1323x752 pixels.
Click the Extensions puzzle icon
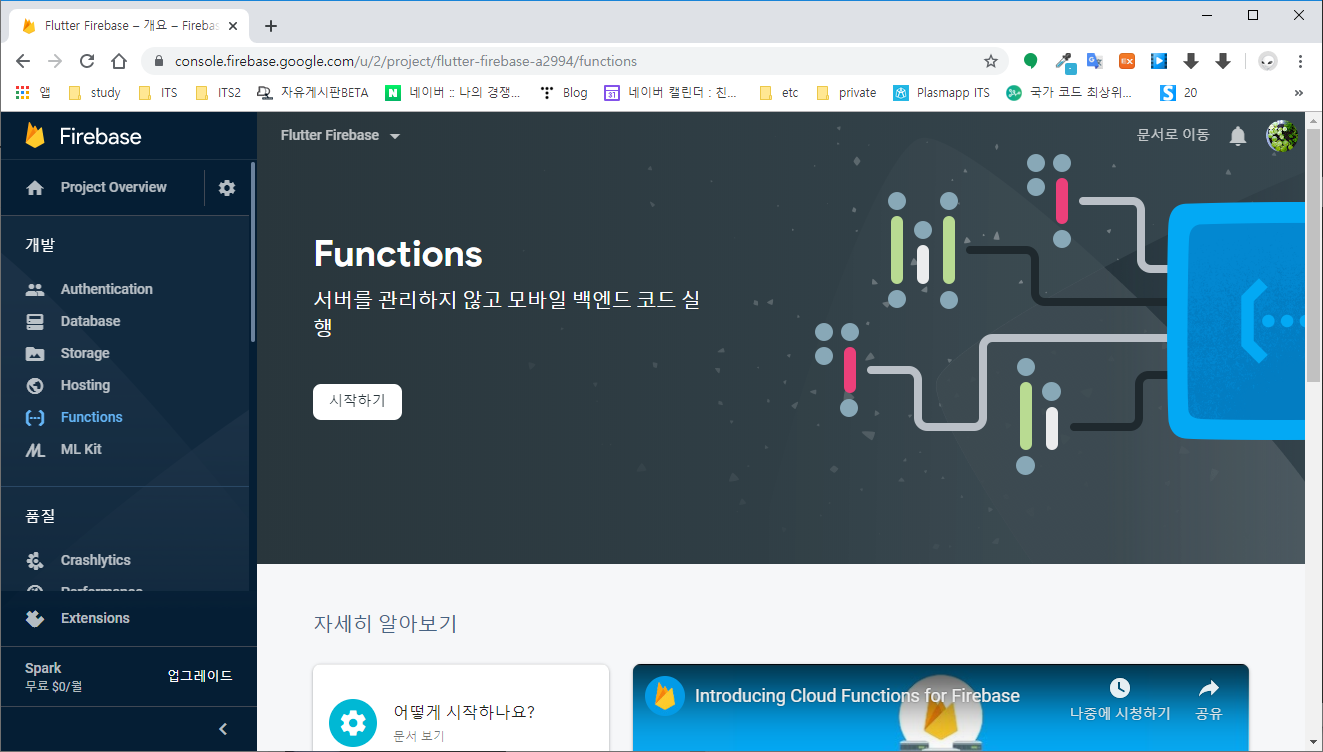tap(35, 618)
